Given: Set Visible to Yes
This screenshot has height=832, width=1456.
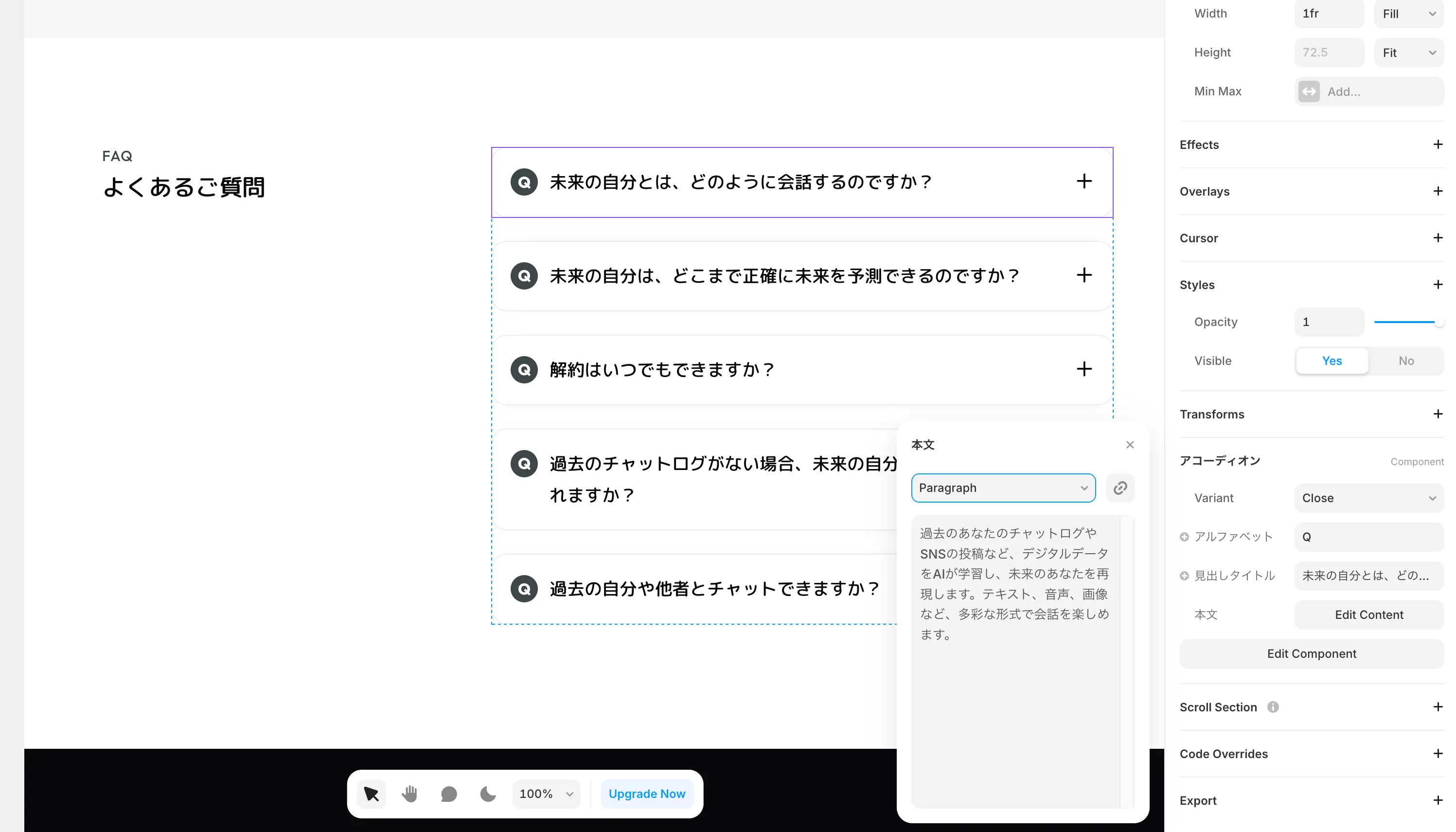Looking at the screenshot, I should point(1332,361).
